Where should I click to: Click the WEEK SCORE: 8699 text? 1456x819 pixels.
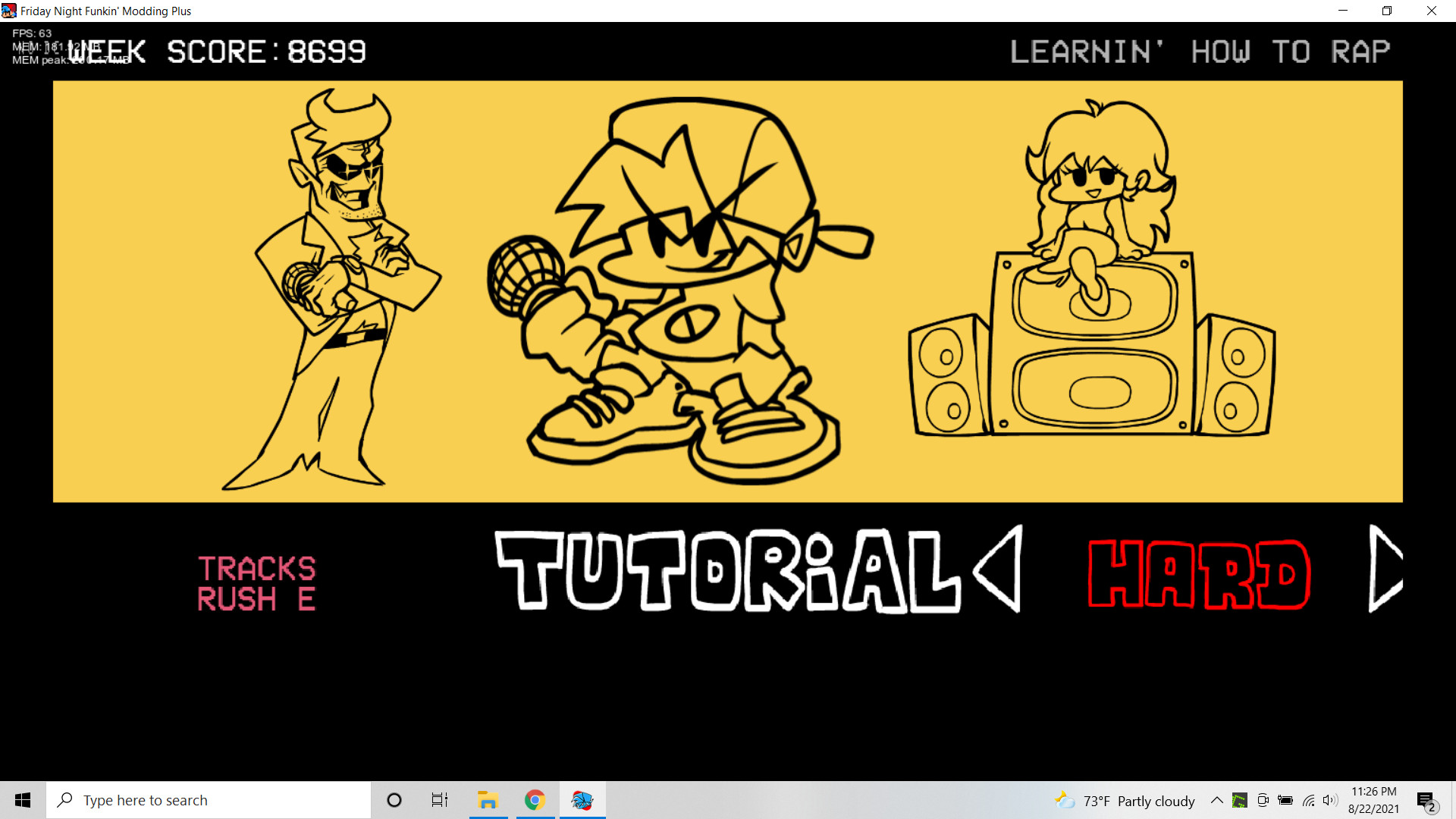[218, 52]
